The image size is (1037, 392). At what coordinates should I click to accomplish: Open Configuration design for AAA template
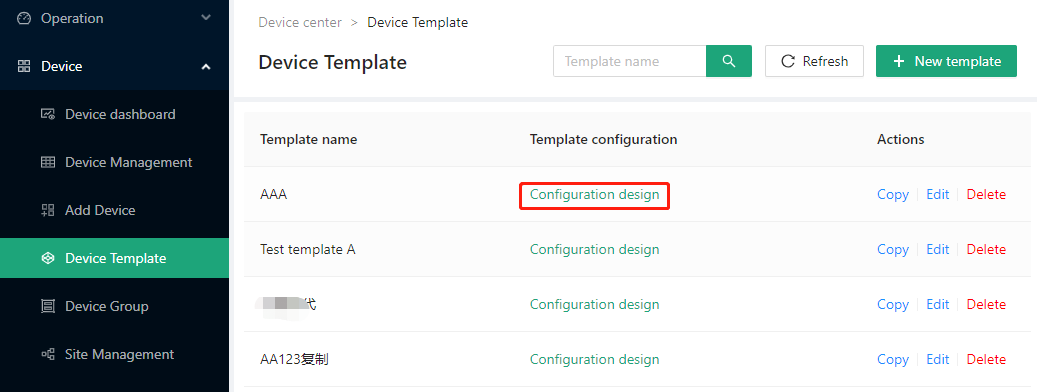click(x=595, y=194)
